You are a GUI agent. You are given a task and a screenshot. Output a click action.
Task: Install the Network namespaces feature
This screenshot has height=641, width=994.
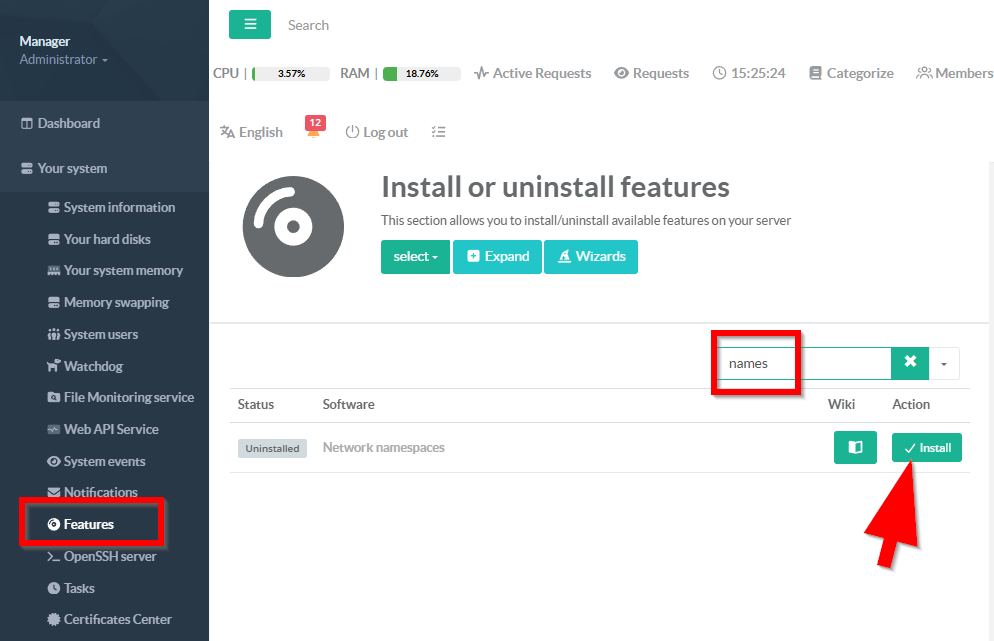(x=927, y=448)
